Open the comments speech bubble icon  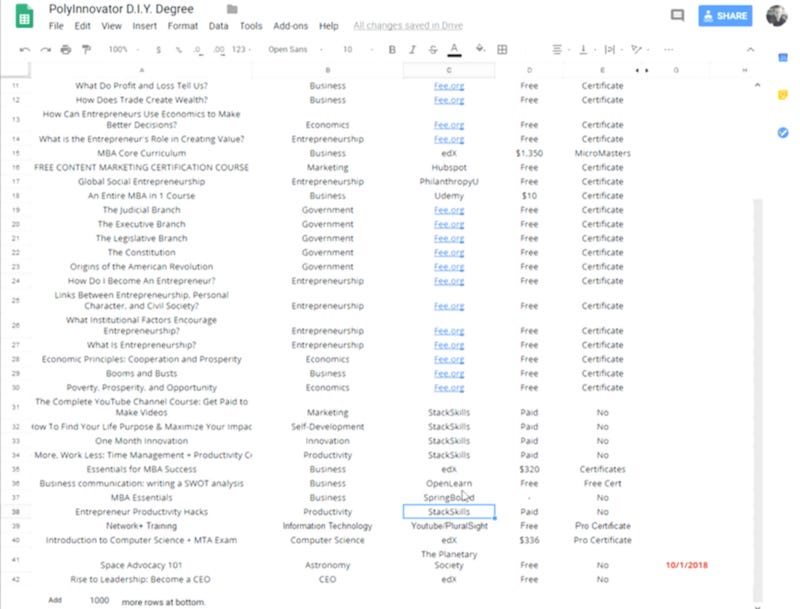point(677,15)
